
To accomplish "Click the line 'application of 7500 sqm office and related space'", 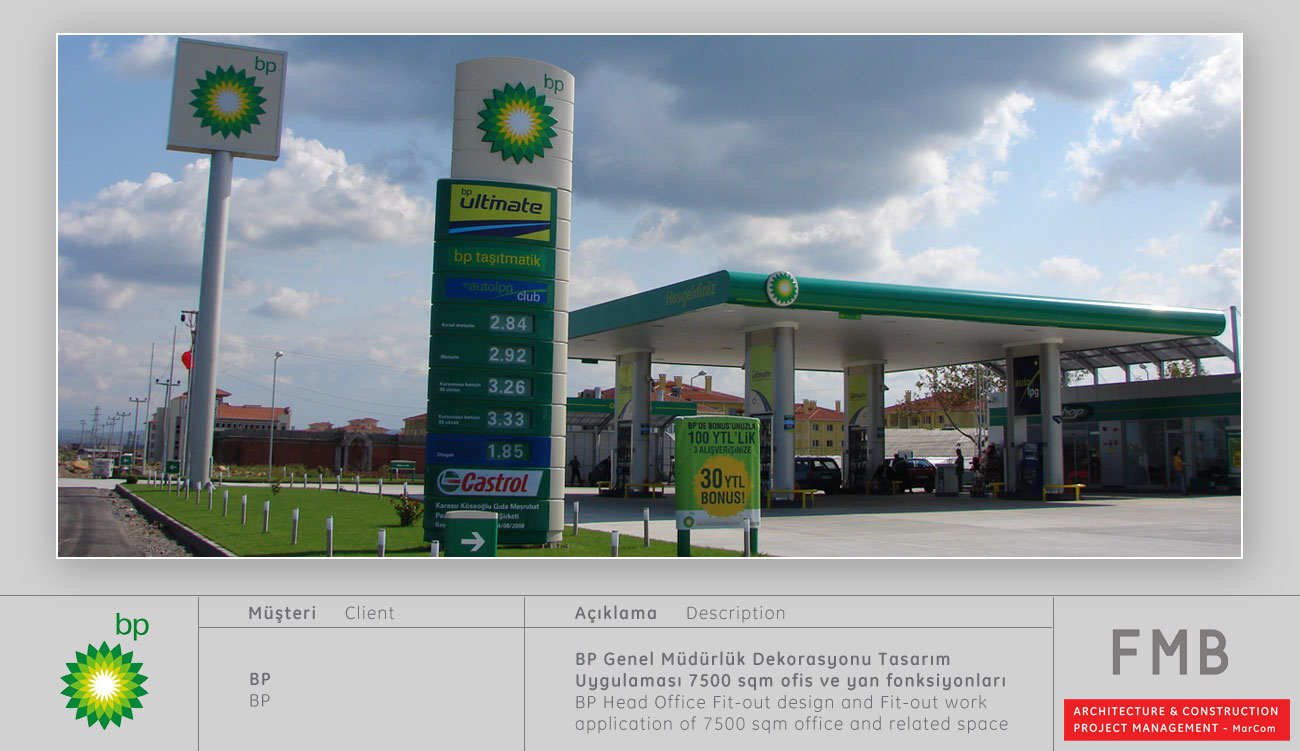I will click(792, 724).
